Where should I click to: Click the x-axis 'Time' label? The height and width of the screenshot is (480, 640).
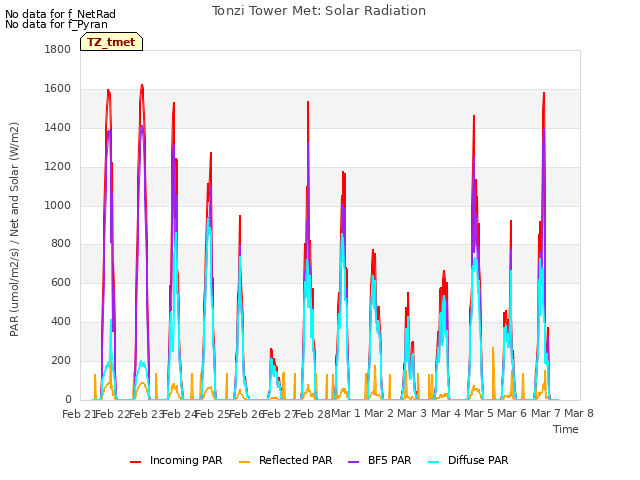(x=566, y=429)
